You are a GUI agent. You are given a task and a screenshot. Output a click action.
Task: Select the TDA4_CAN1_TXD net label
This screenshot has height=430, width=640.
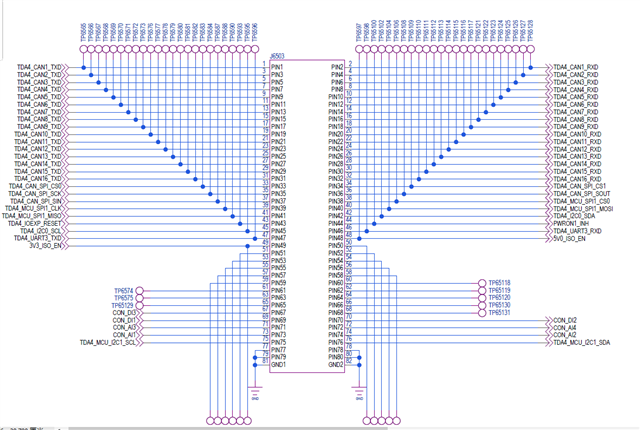coord(39,67)
